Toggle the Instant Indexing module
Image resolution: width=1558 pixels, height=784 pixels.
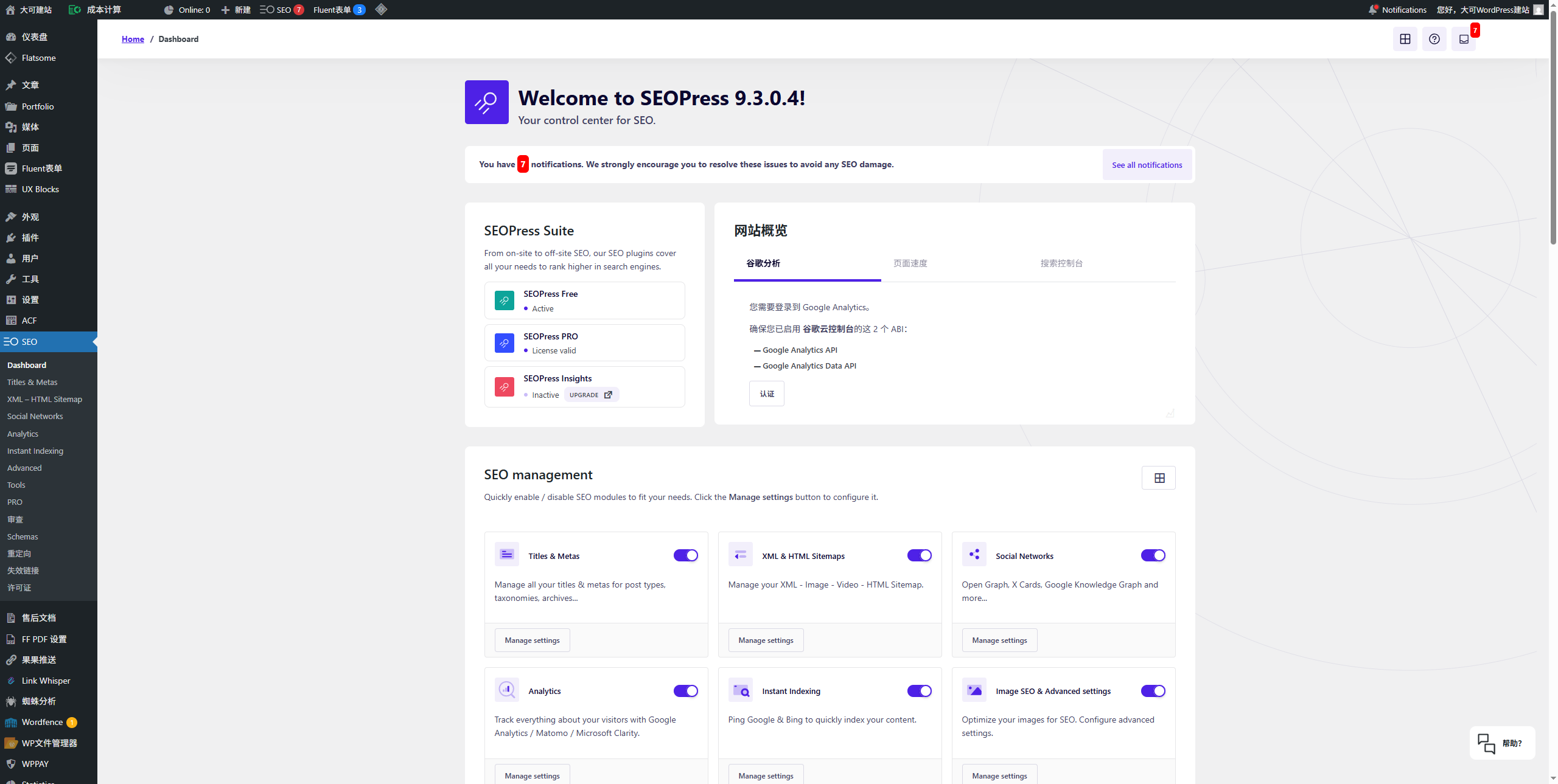[x=920, y=691]
